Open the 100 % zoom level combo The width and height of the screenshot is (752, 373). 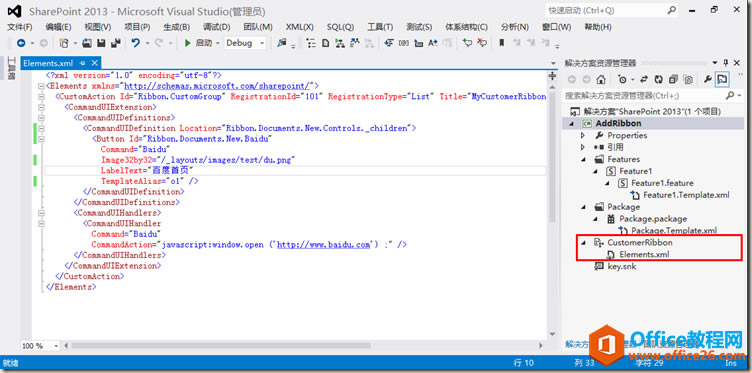[40, 346]
